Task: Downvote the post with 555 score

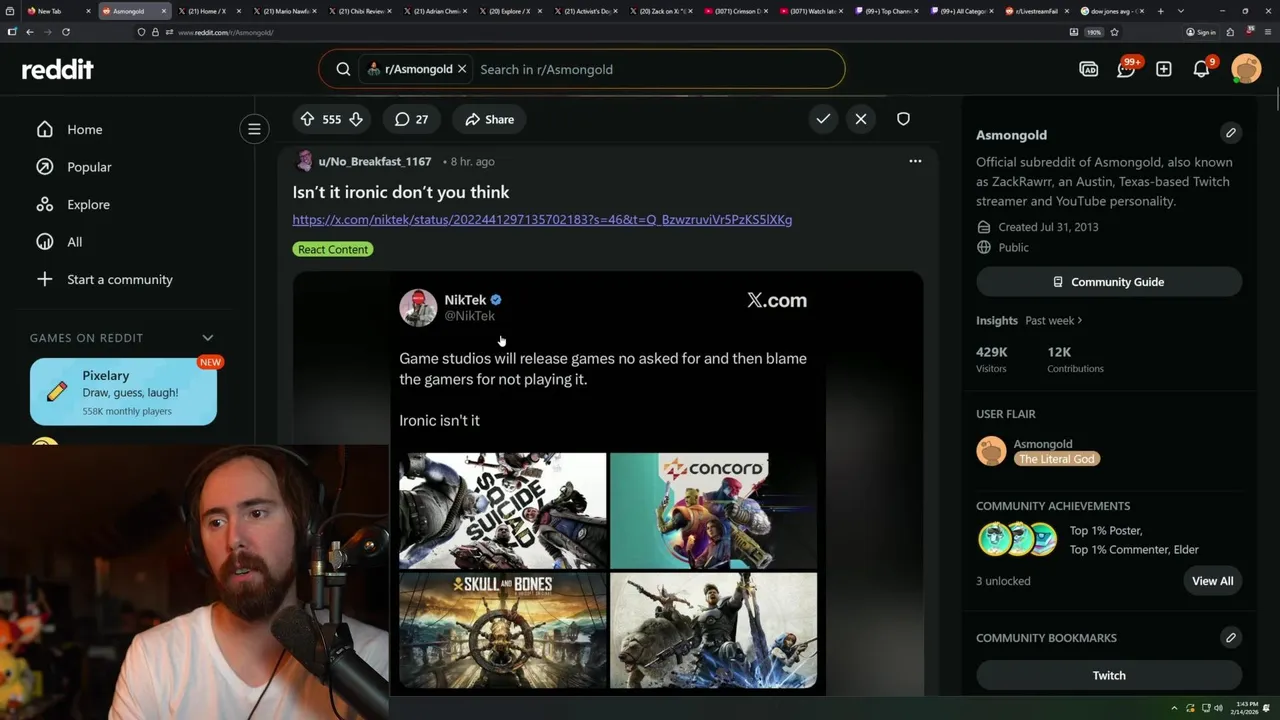Action: [355, 119]
